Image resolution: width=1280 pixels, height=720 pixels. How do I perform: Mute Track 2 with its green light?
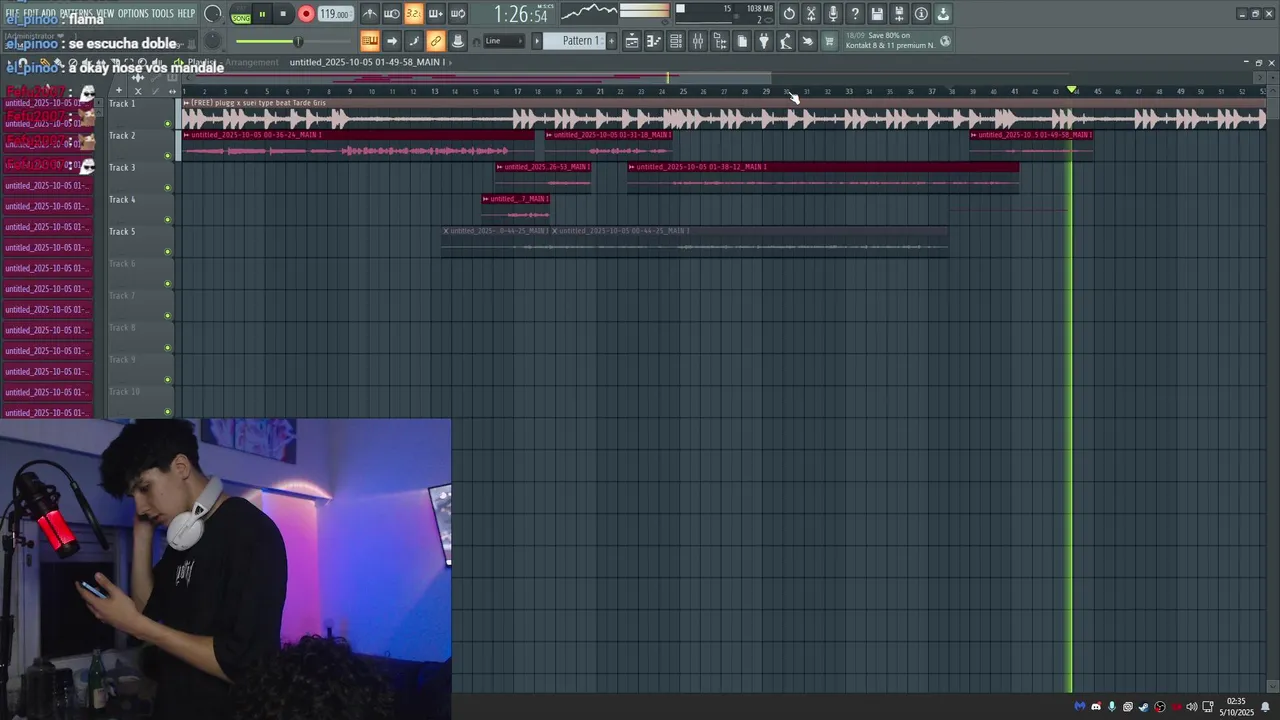(x=168, y=156)
